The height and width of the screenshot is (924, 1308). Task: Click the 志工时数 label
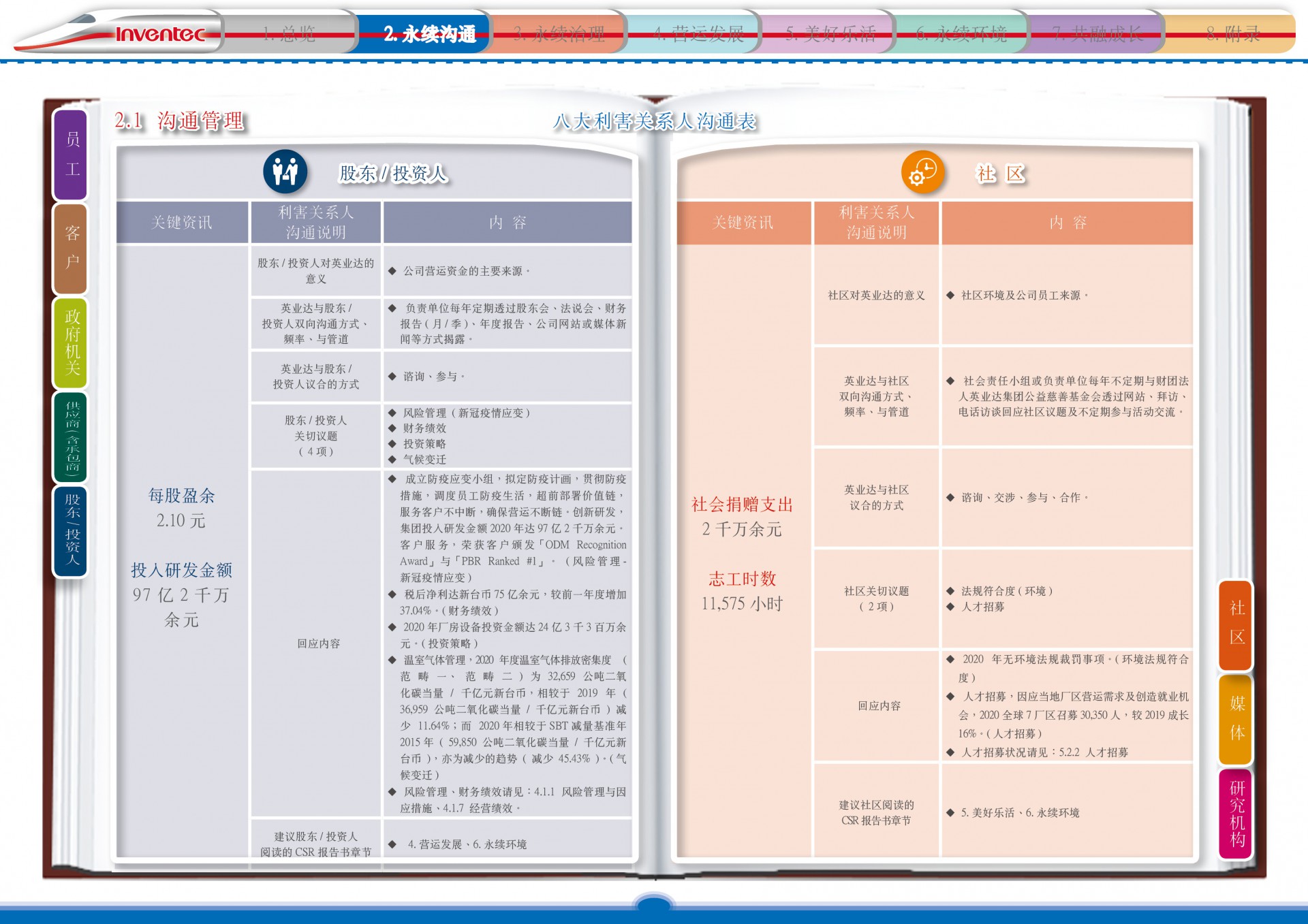pos(742,579)
